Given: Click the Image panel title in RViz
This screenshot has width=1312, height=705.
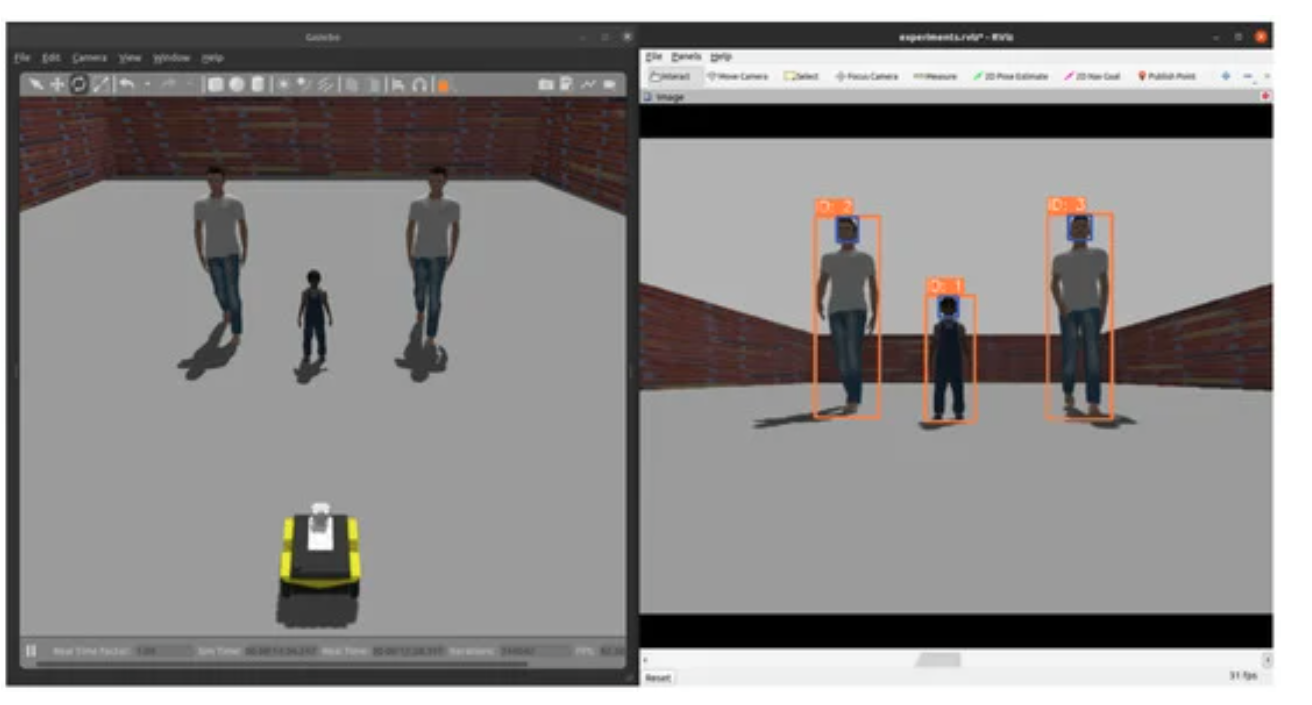Looking at the screenshot, I should [x=670, y=97].
